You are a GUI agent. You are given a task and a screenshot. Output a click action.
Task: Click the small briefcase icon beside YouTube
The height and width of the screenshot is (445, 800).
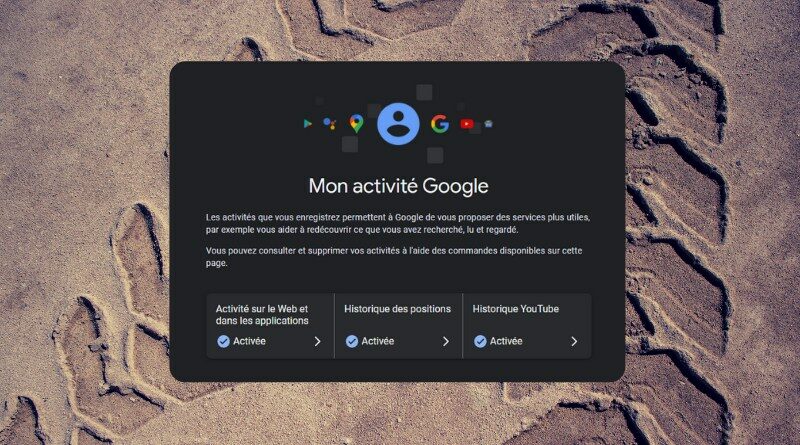489,123
